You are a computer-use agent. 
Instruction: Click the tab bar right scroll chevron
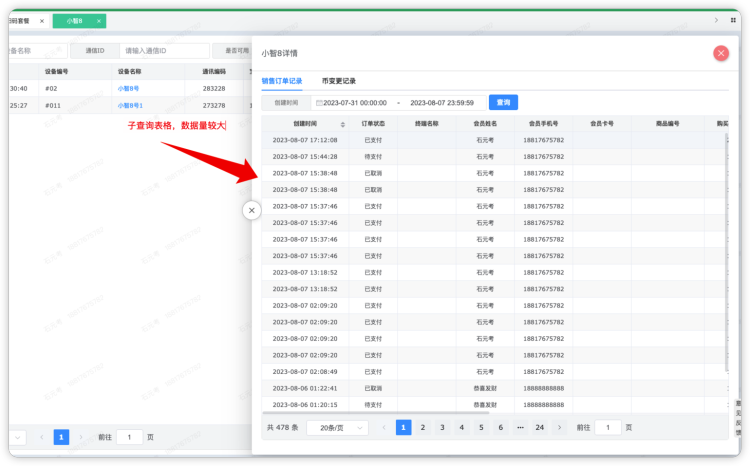pos(716,20)
